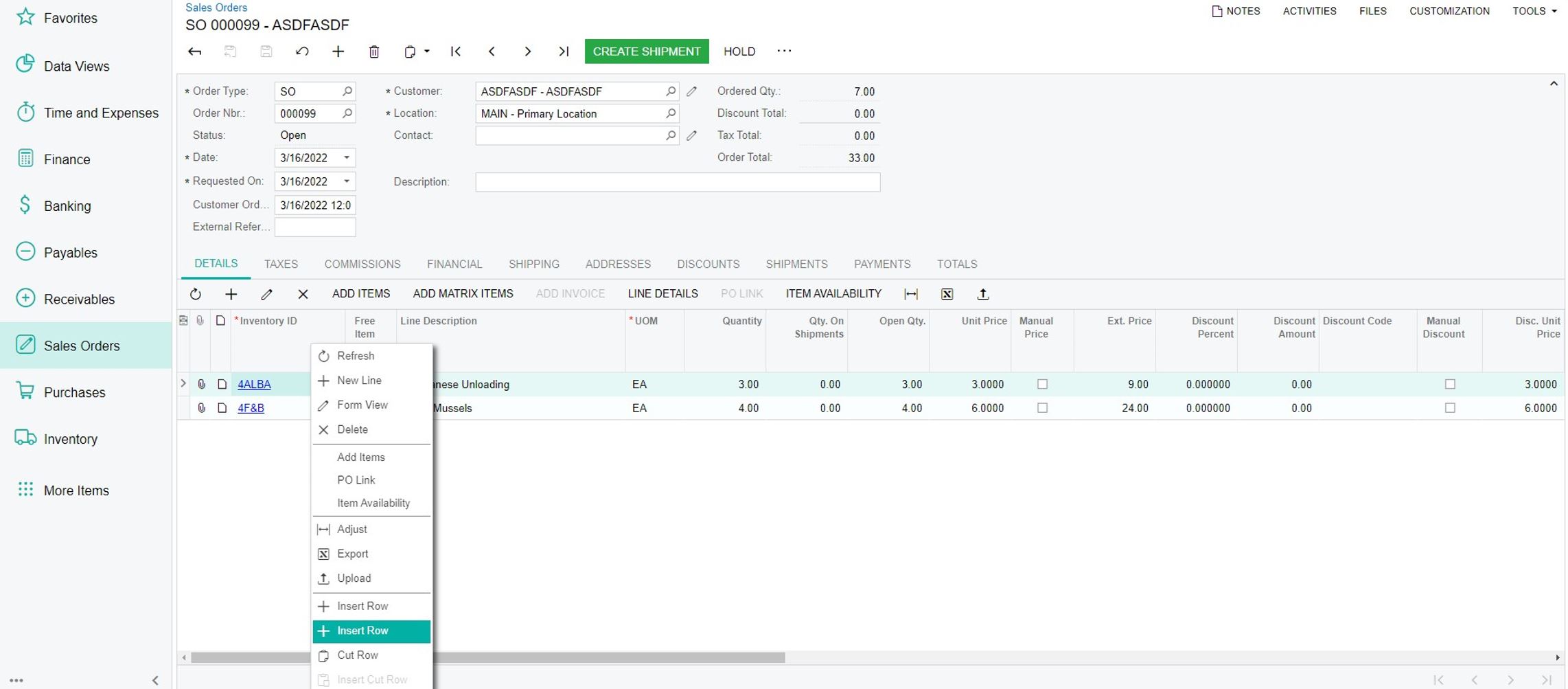1568x689 pixels.
Task: Click the clipboard copy-paste icon
Action: (x=410, y=52)
